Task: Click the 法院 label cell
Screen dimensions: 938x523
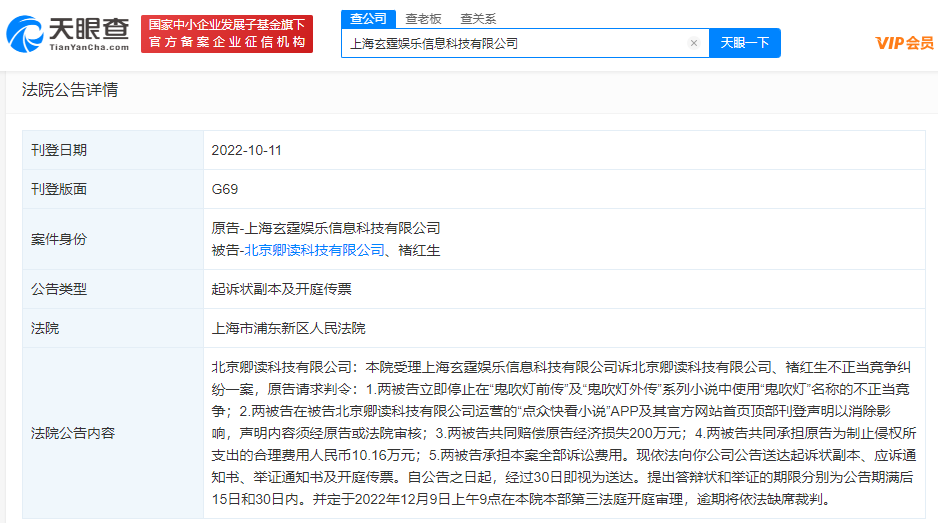Action: [x=113, y=328]
